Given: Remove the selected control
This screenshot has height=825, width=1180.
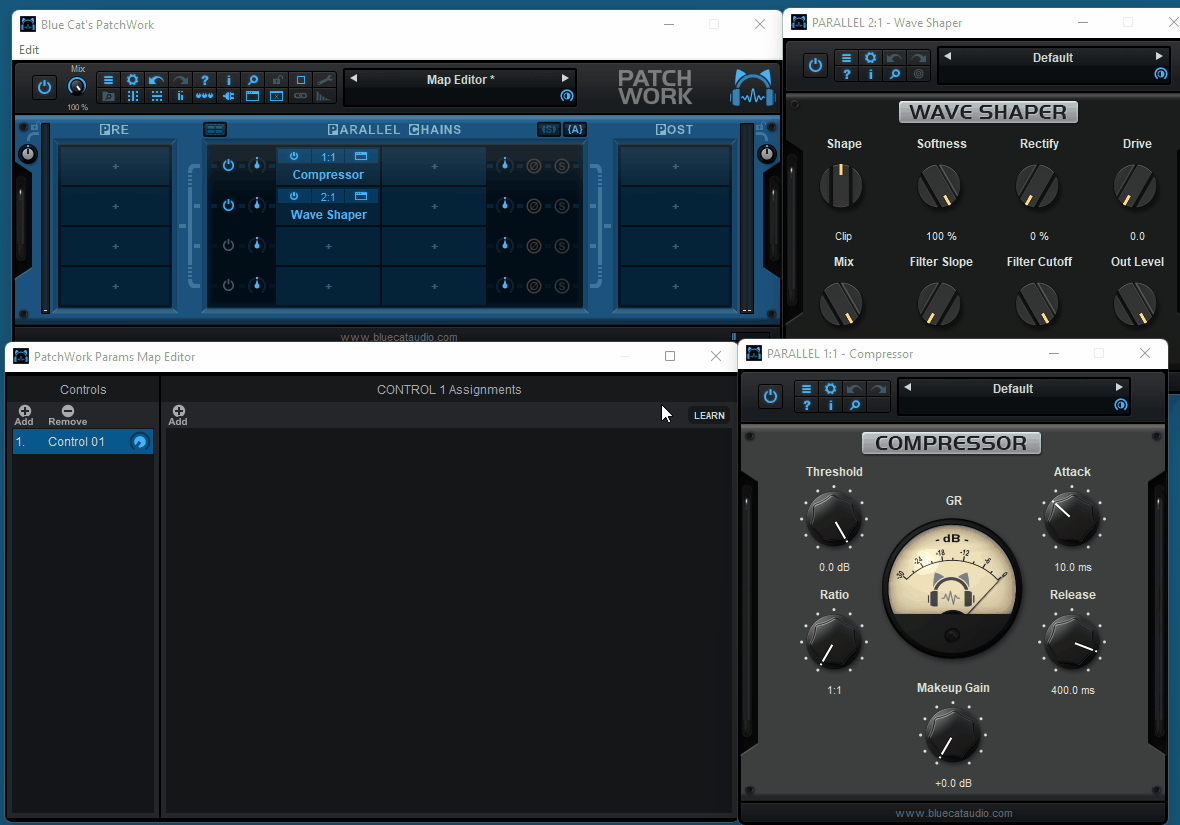Looking at the screenshot, I should click(x=68, y=415).
